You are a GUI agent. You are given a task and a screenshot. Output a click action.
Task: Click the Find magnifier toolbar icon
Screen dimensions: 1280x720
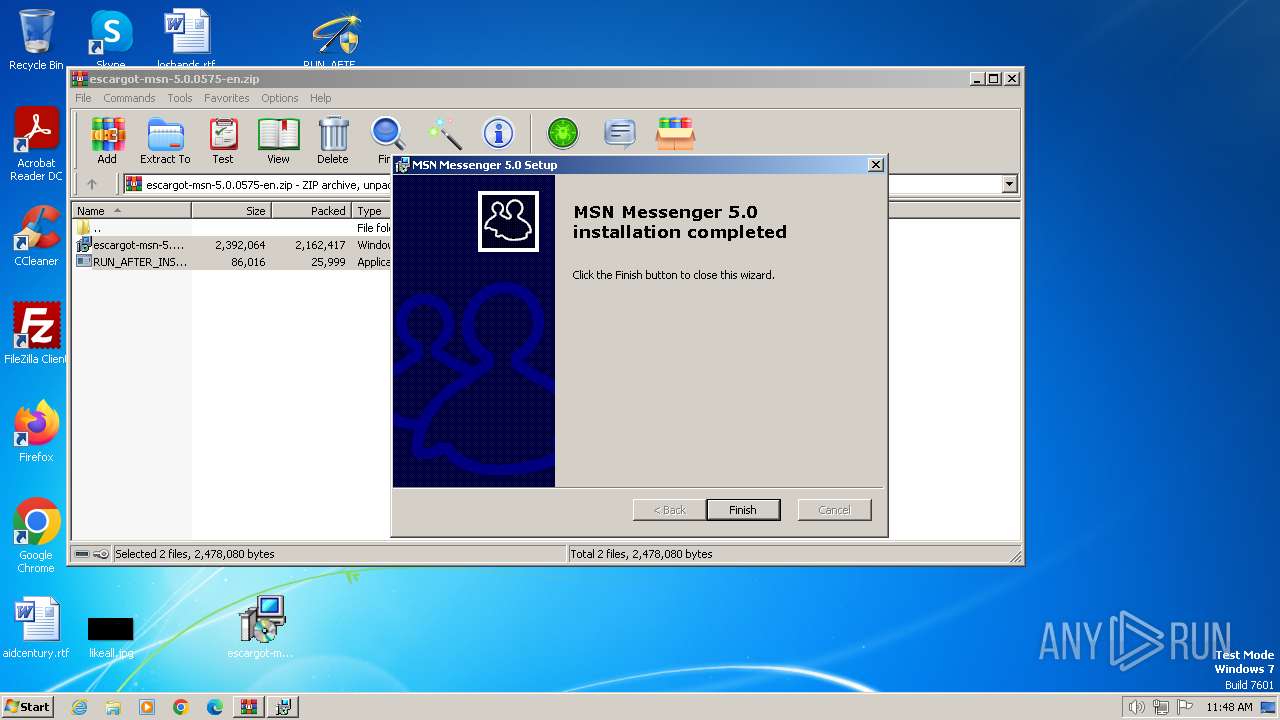(x=387, y=134)
